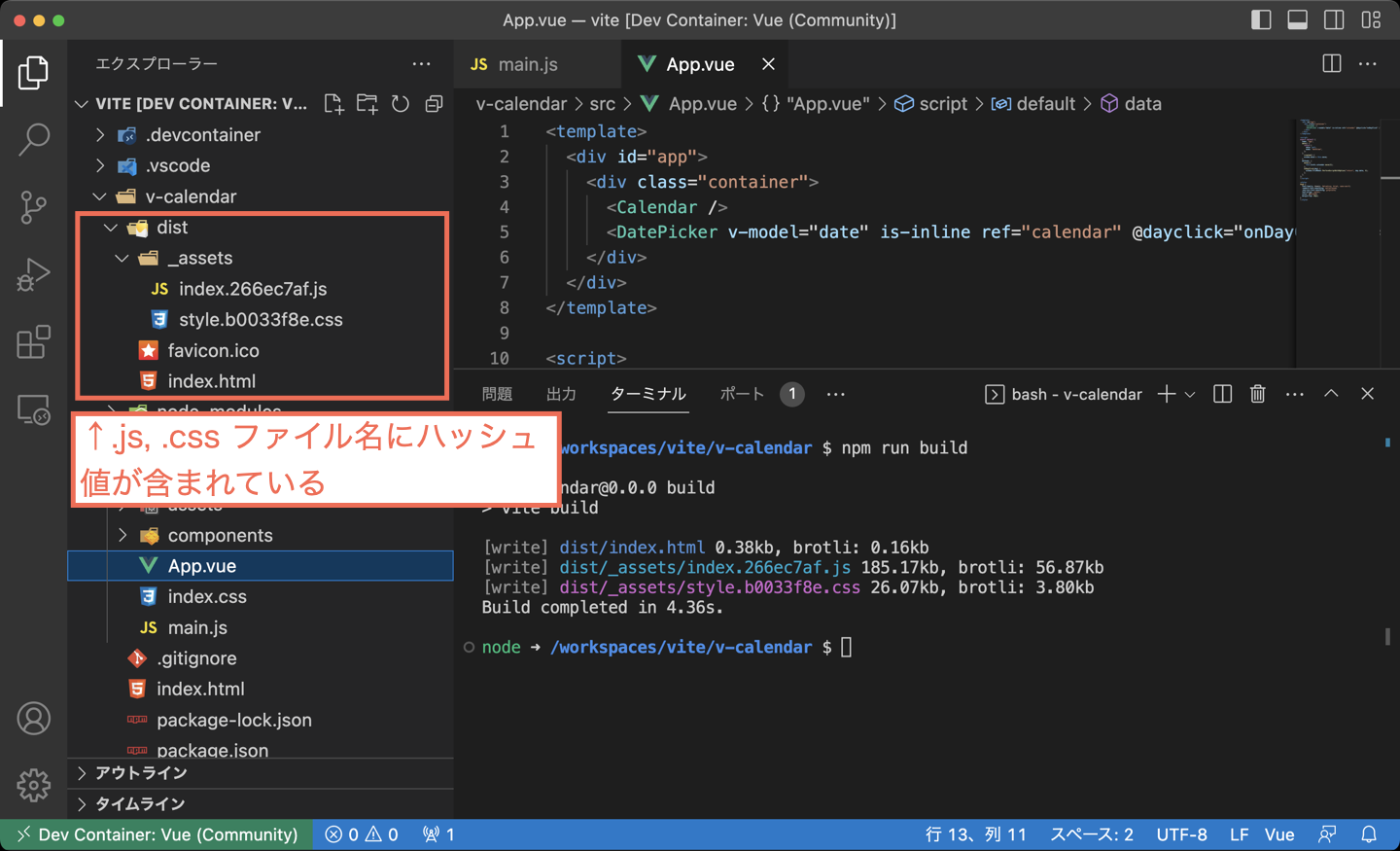Open editor more actions menu

pyautogui.click(x=1368, y=63)
